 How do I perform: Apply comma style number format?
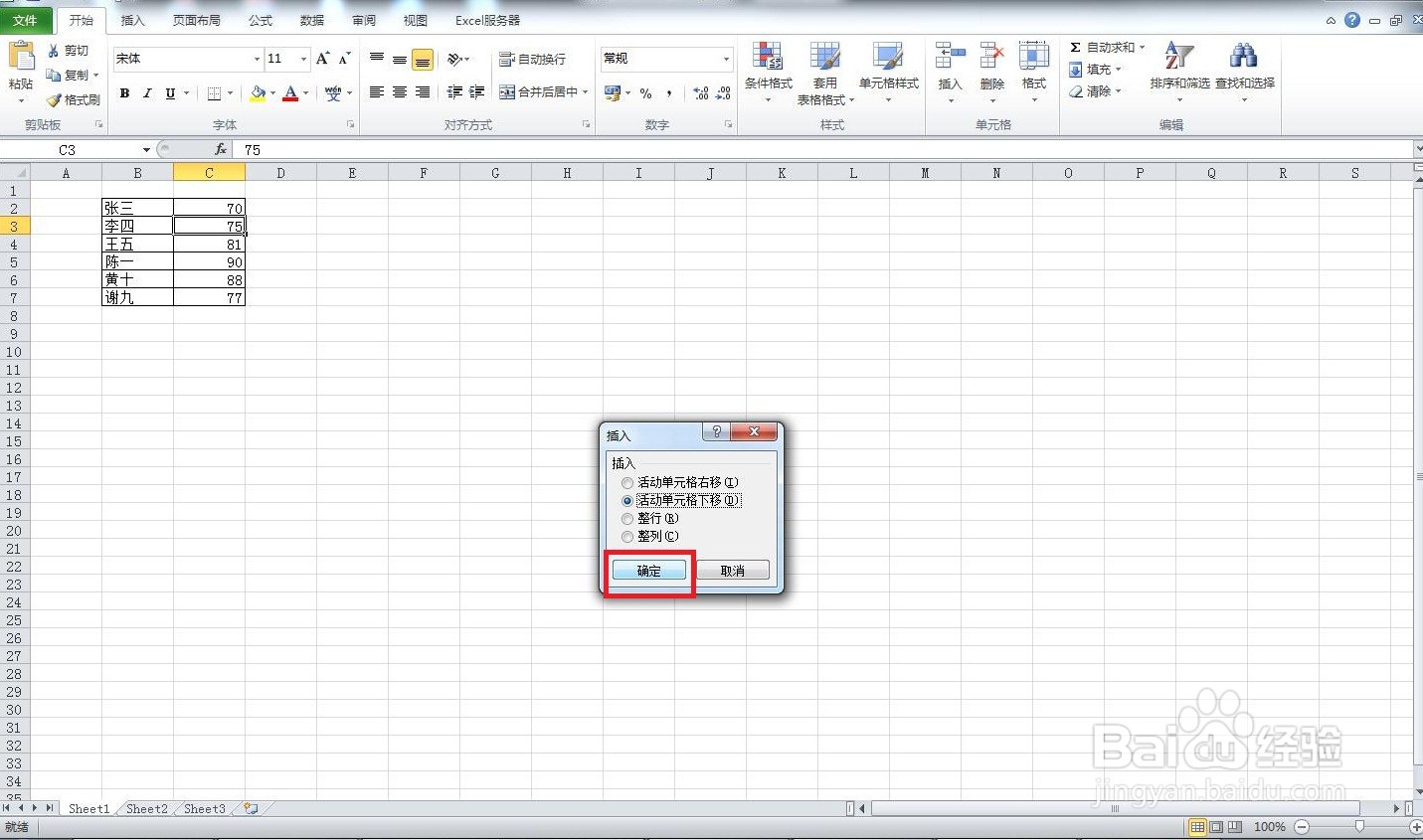click(x=669, y=93)
